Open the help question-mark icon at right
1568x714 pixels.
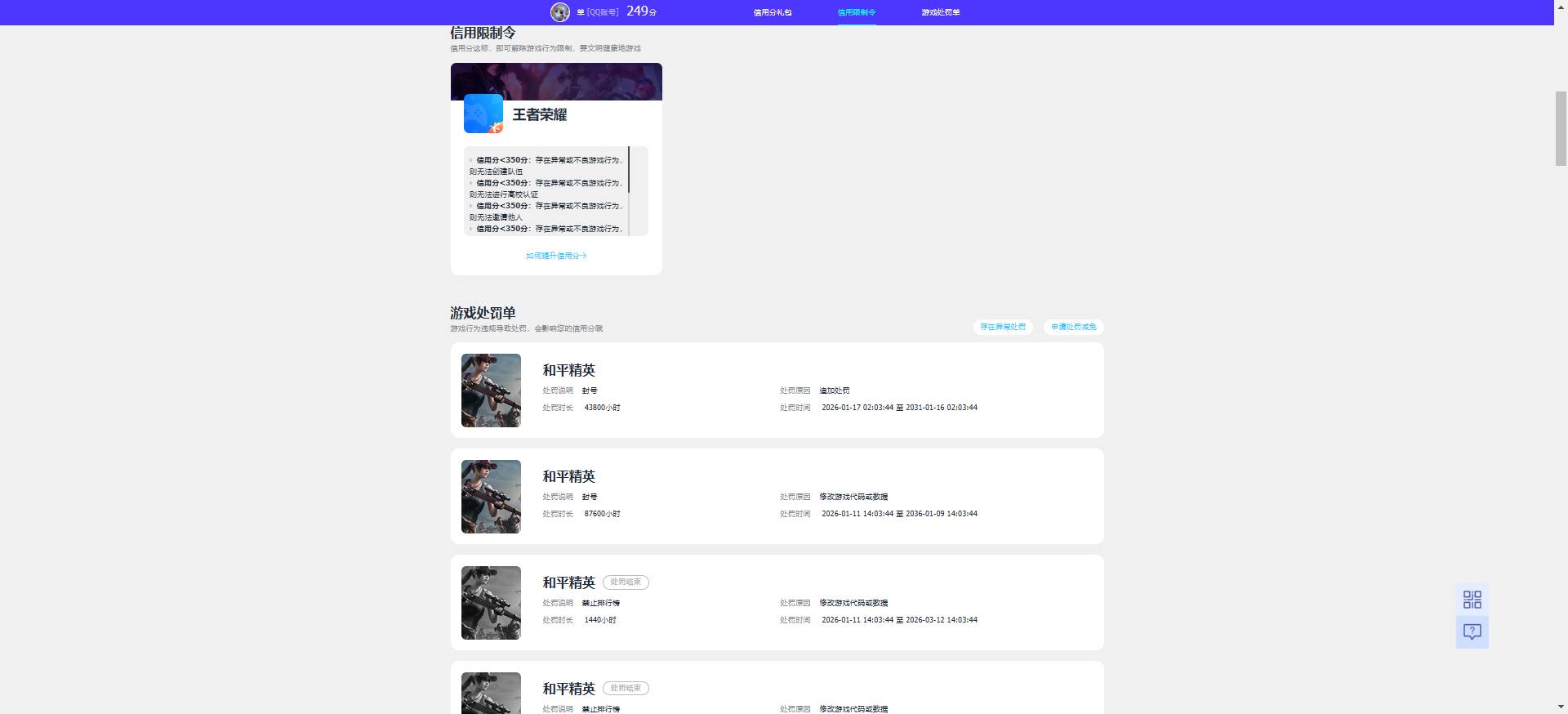pyautogui.click(x=1472, y=632)
